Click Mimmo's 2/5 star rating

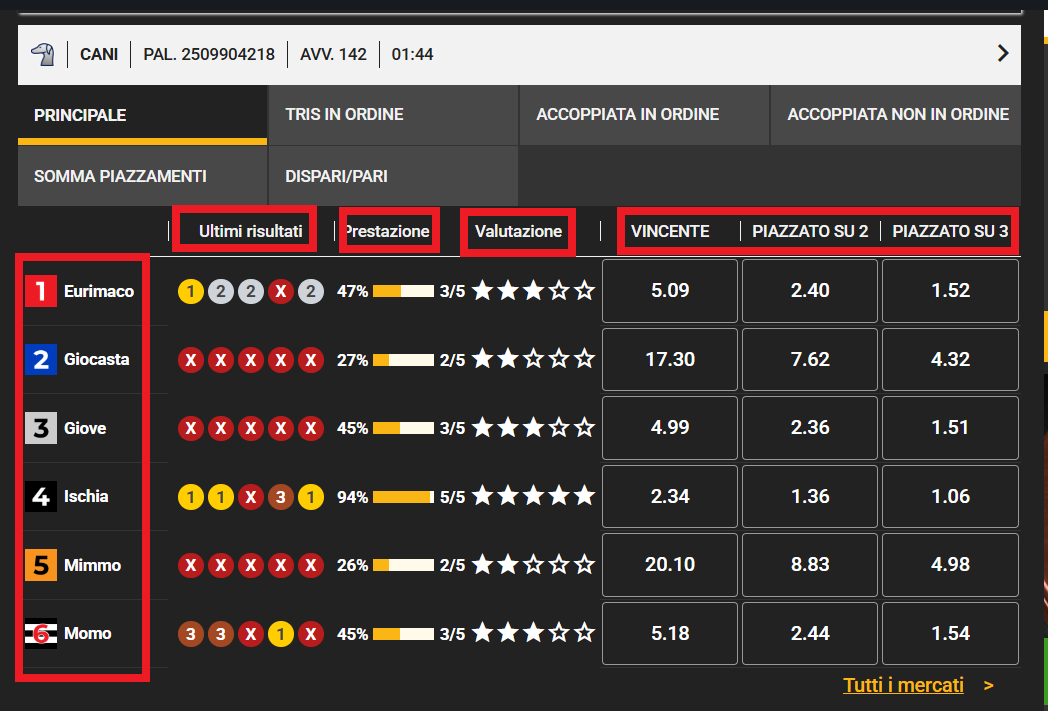533,565
